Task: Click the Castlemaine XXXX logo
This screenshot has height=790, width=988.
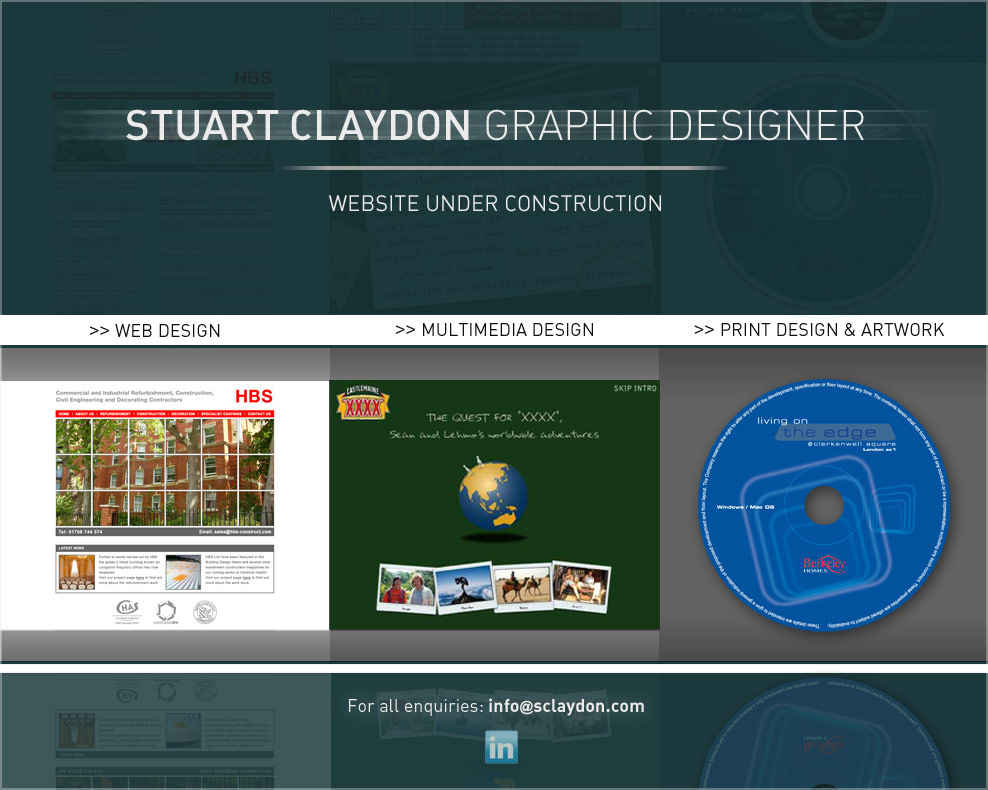Action: tap(363, 403)
